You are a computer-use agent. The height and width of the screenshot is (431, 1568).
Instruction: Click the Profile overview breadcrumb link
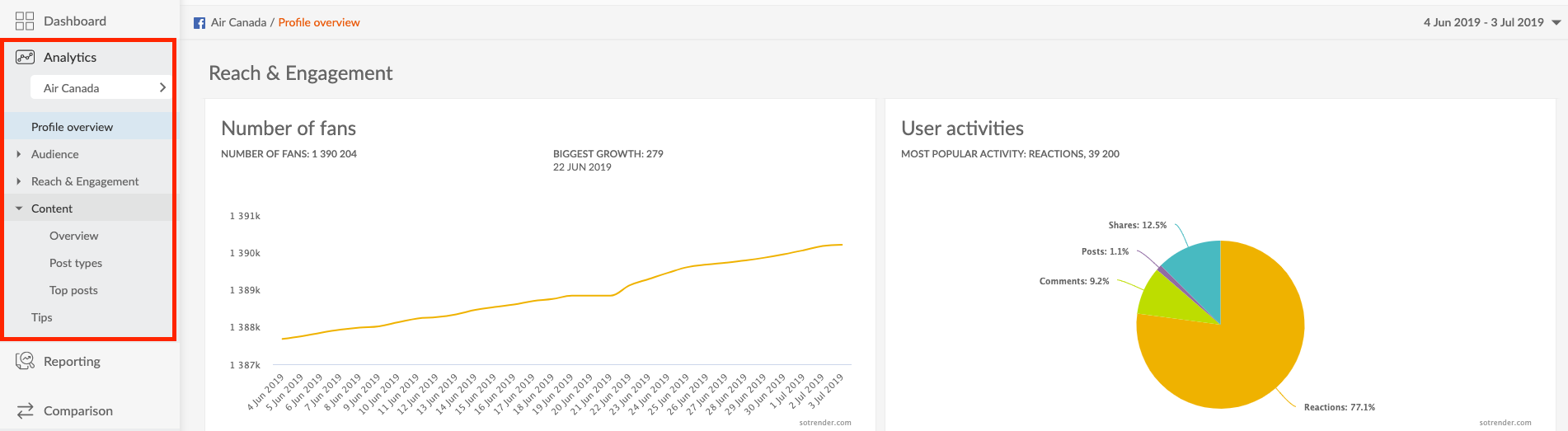(319, 22)
